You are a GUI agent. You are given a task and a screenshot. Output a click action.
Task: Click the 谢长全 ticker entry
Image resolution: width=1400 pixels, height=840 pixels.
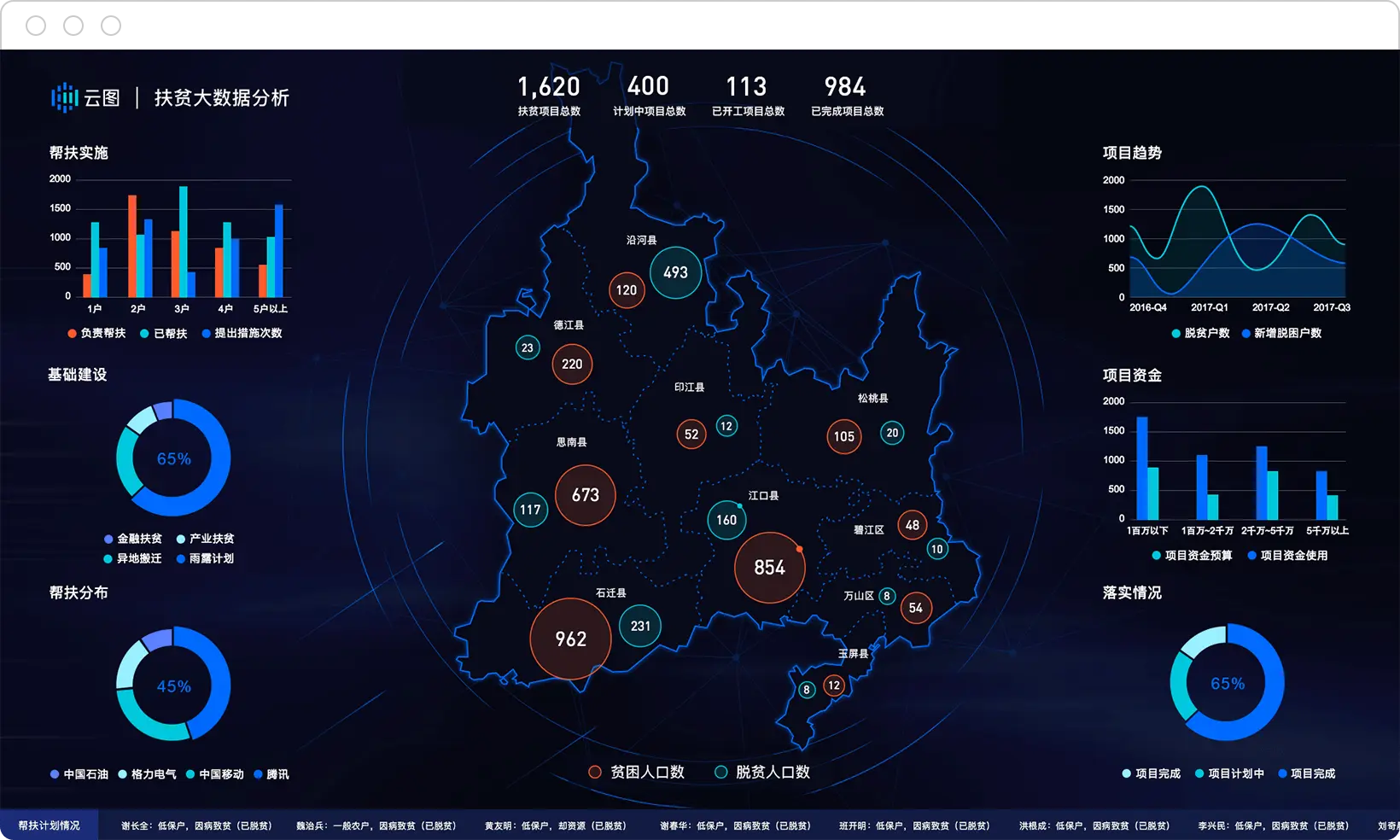[196, 825]
